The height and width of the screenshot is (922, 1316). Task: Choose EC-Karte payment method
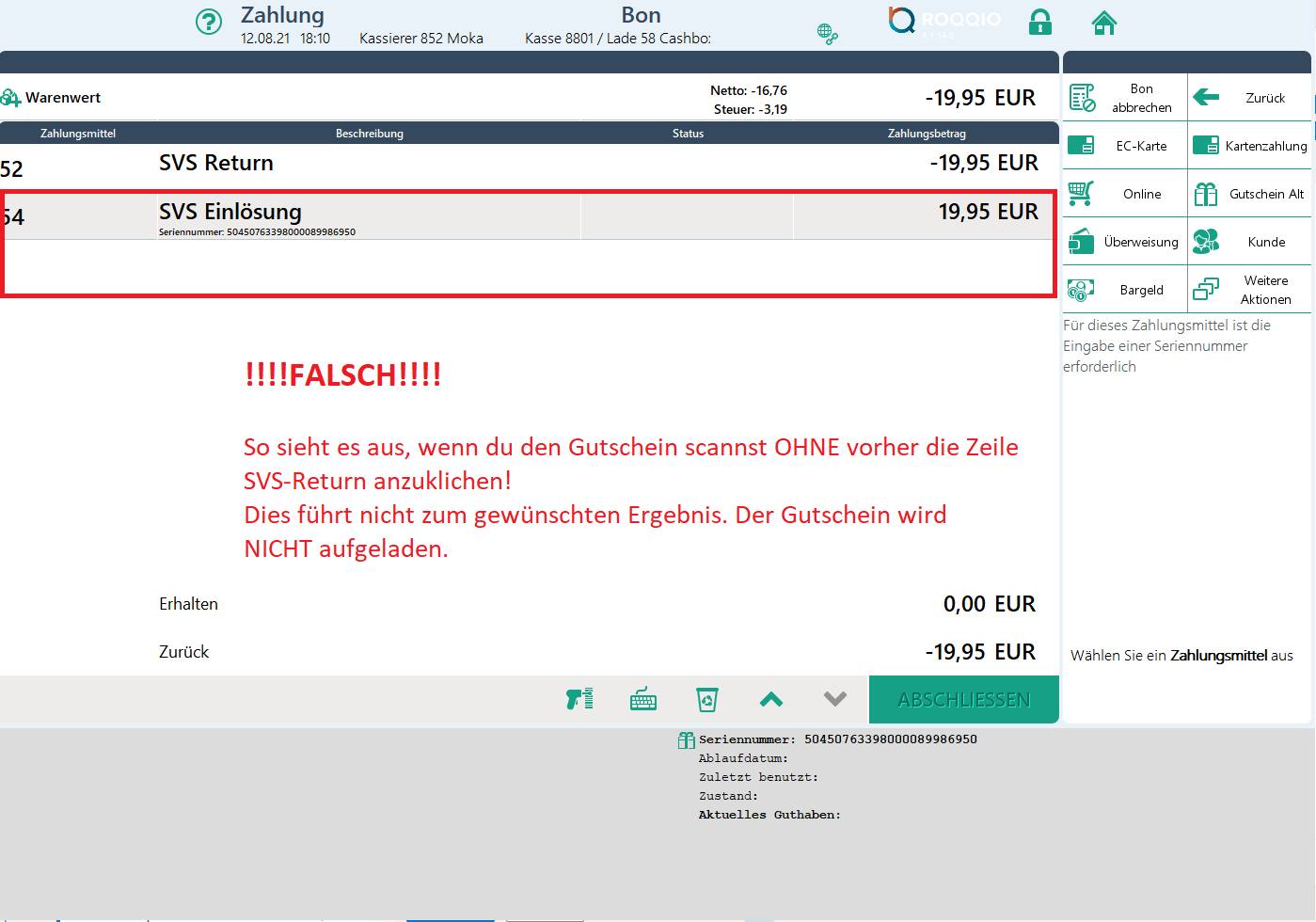click(x=1125, y=146)
